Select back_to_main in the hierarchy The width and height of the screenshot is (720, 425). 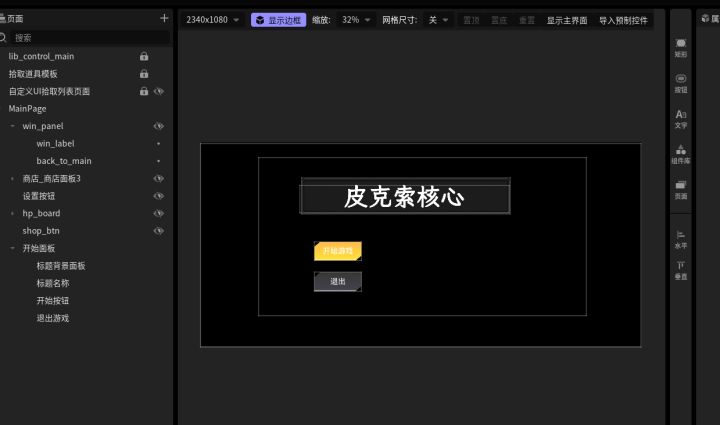click(64, 161)
